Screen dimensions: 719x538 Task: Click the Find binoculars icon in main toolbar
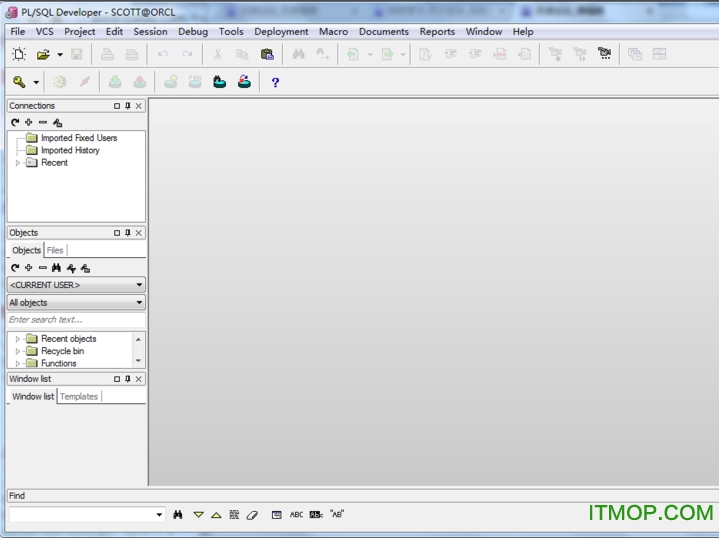tap(299, 54)
